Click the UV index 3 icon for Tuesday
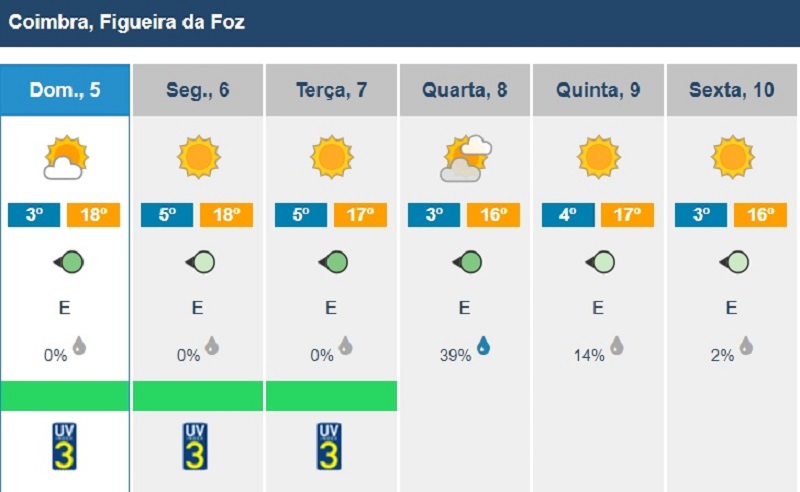800x492 pixels. 329,446
